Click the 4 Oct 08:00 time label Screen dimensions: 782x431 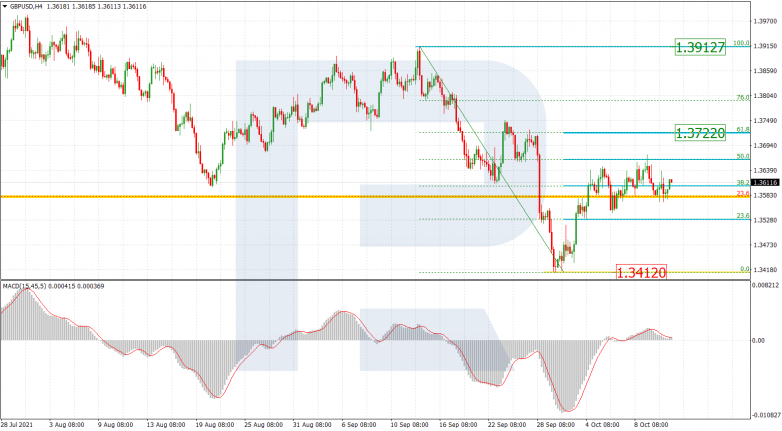pyautogui.click(x=602, y=425)
